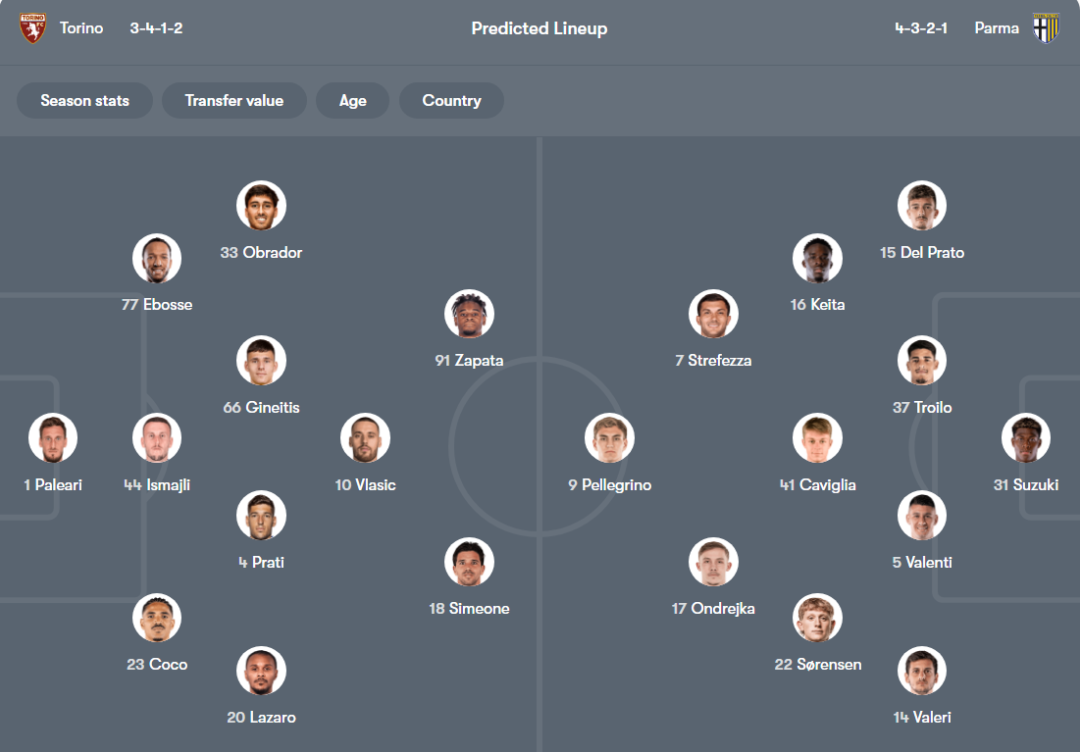Click the Del Prato name label
The image size is (1080, 752).
click(x=922, y=253)
